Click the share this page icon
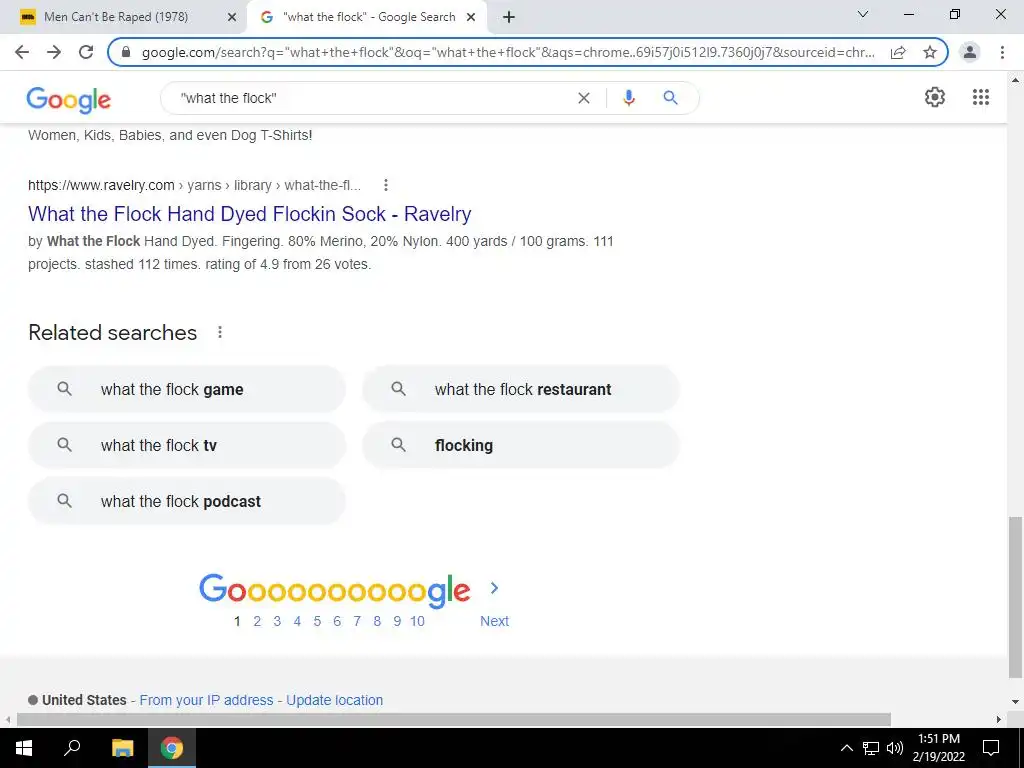Screen dimensions: 1024x768 click(898, 52)
